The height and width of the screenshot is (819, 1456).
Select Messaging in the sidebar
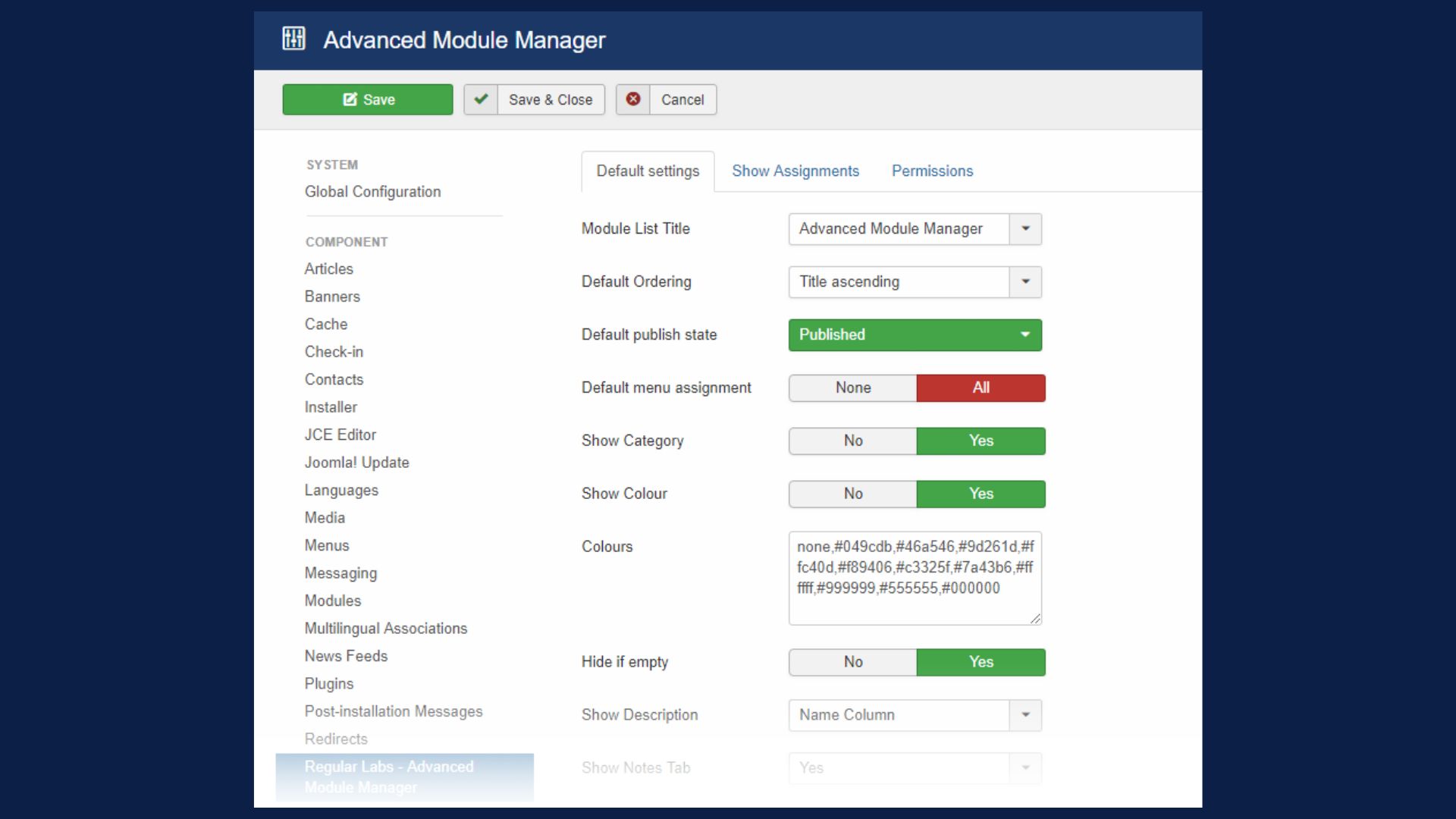tap(340, 573)
